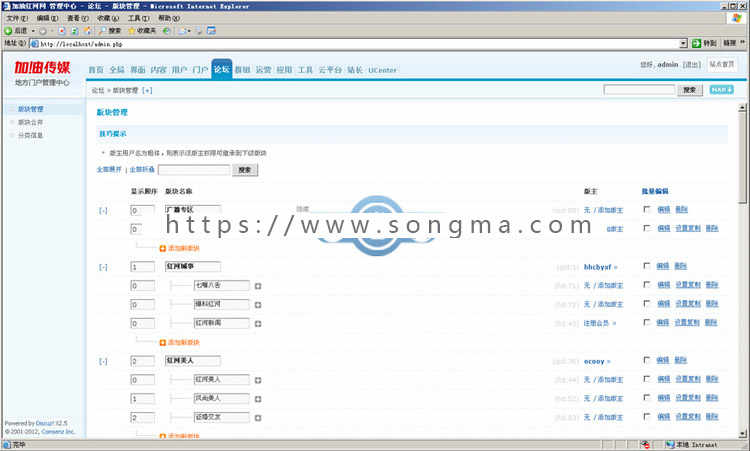Viewport: 750px width, 451px height.
Task: Click orange add-forum icon under 红河城事 group
Action: tap(163, 342)
